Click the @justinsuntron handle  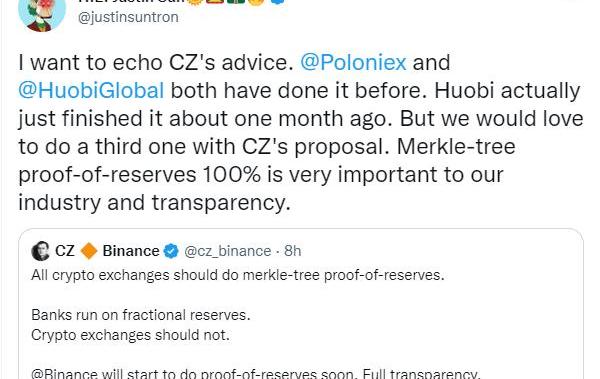pyautogui.click(x=128, y=17)
